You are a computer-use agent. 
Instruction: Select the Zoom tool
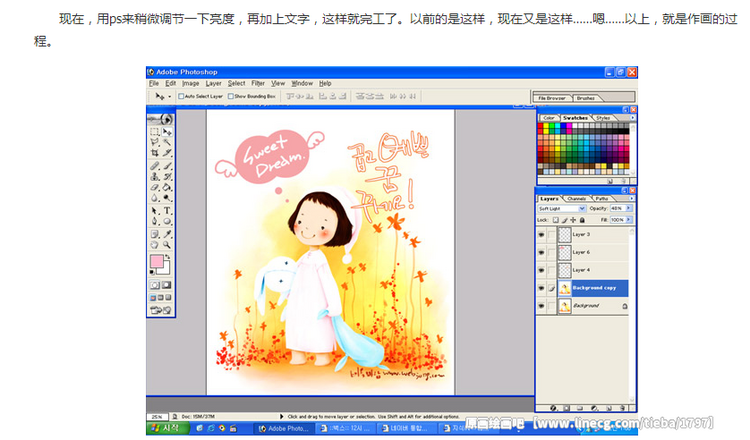pyautogui.click(x=167, y=245)
